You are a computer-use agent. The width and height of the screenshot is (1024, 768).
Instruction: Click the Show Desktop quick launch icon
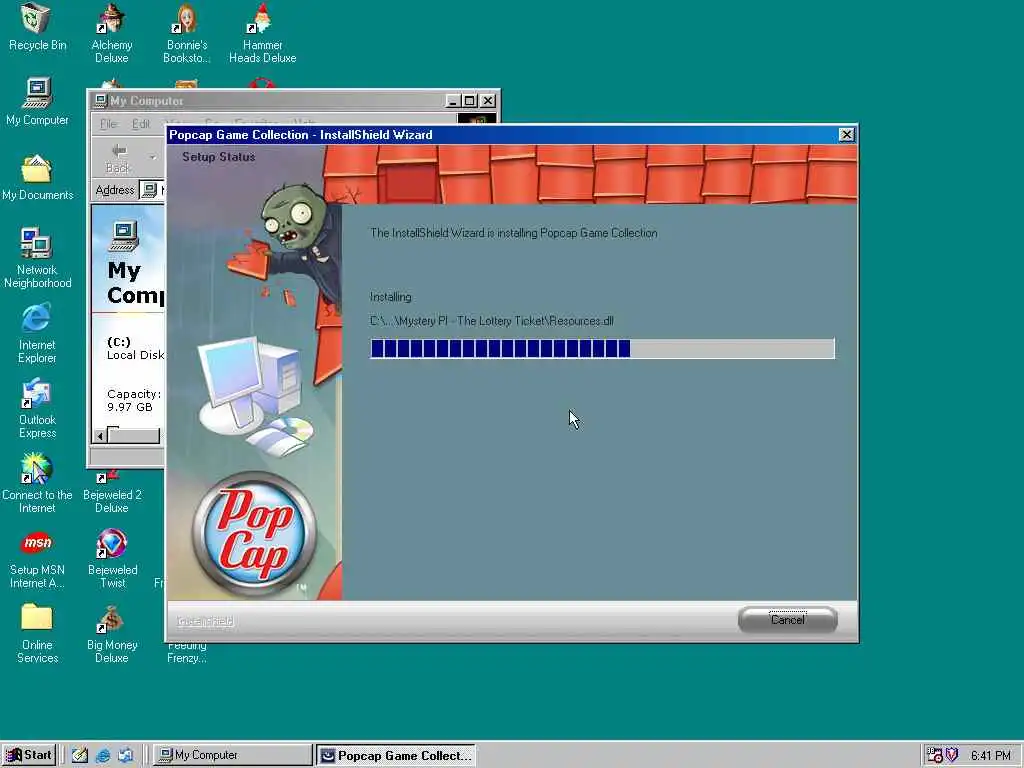pos(80,756)
